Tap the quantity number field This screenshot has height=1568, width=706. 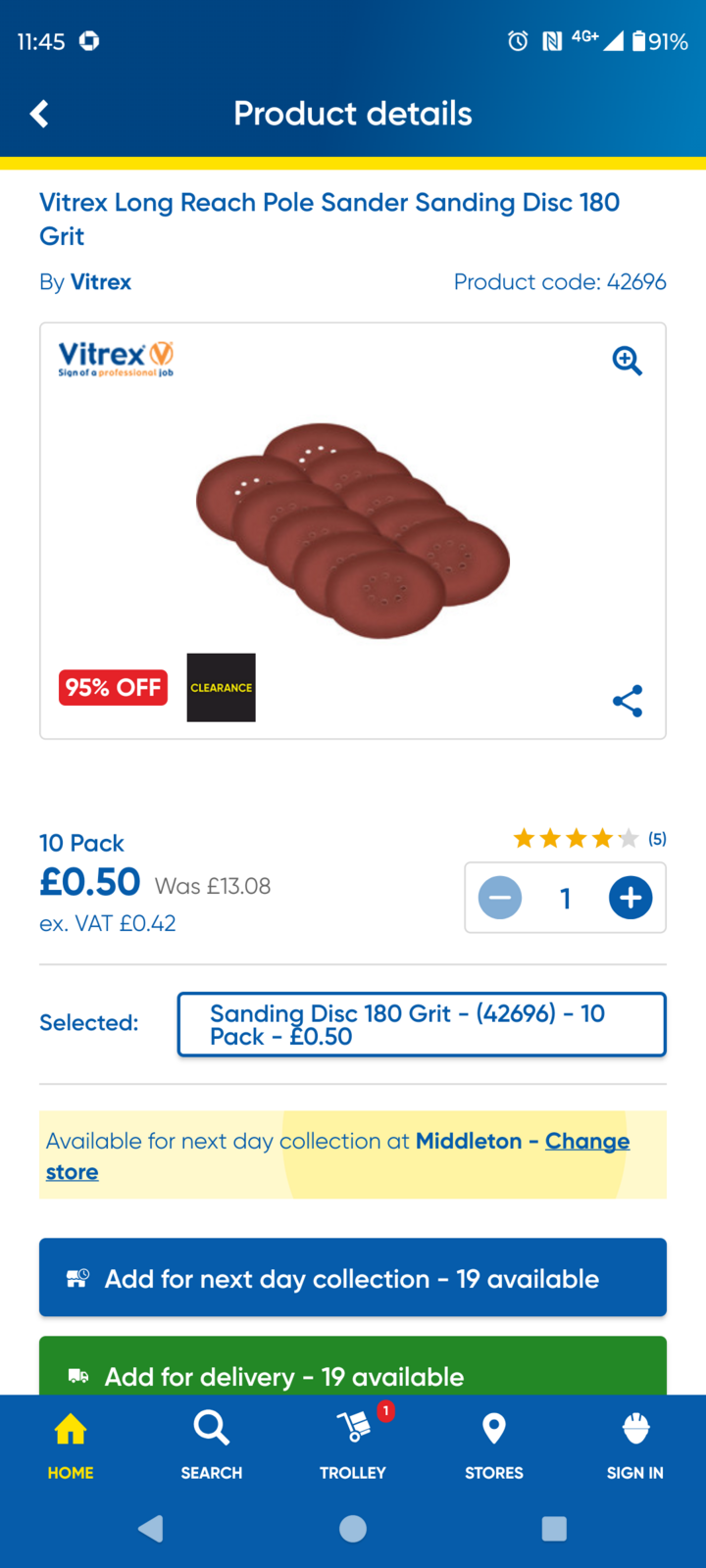[x=565, y=898]
